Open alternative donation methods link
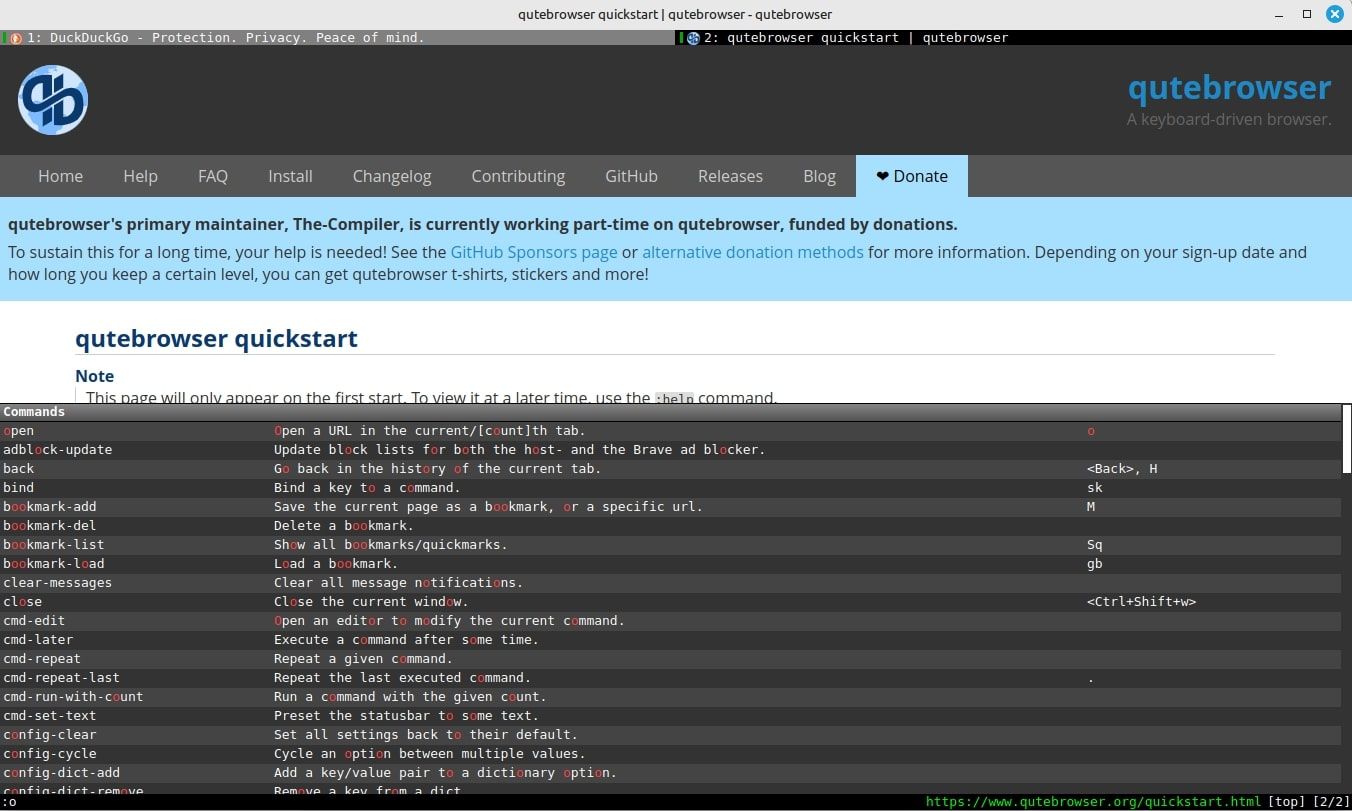The height and width of the screenshot is (811, 1352). click(753, 252)
